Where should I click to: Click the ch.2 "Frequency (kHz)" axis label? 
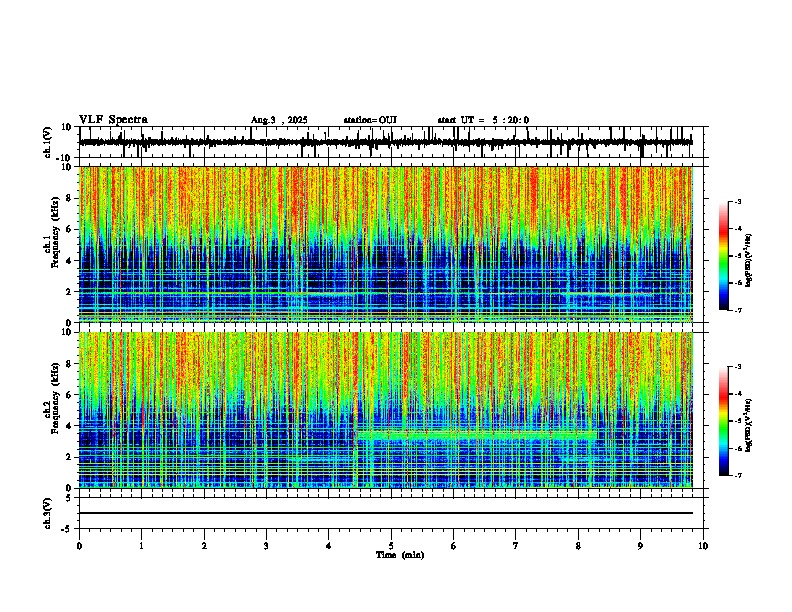click(55, 398)
